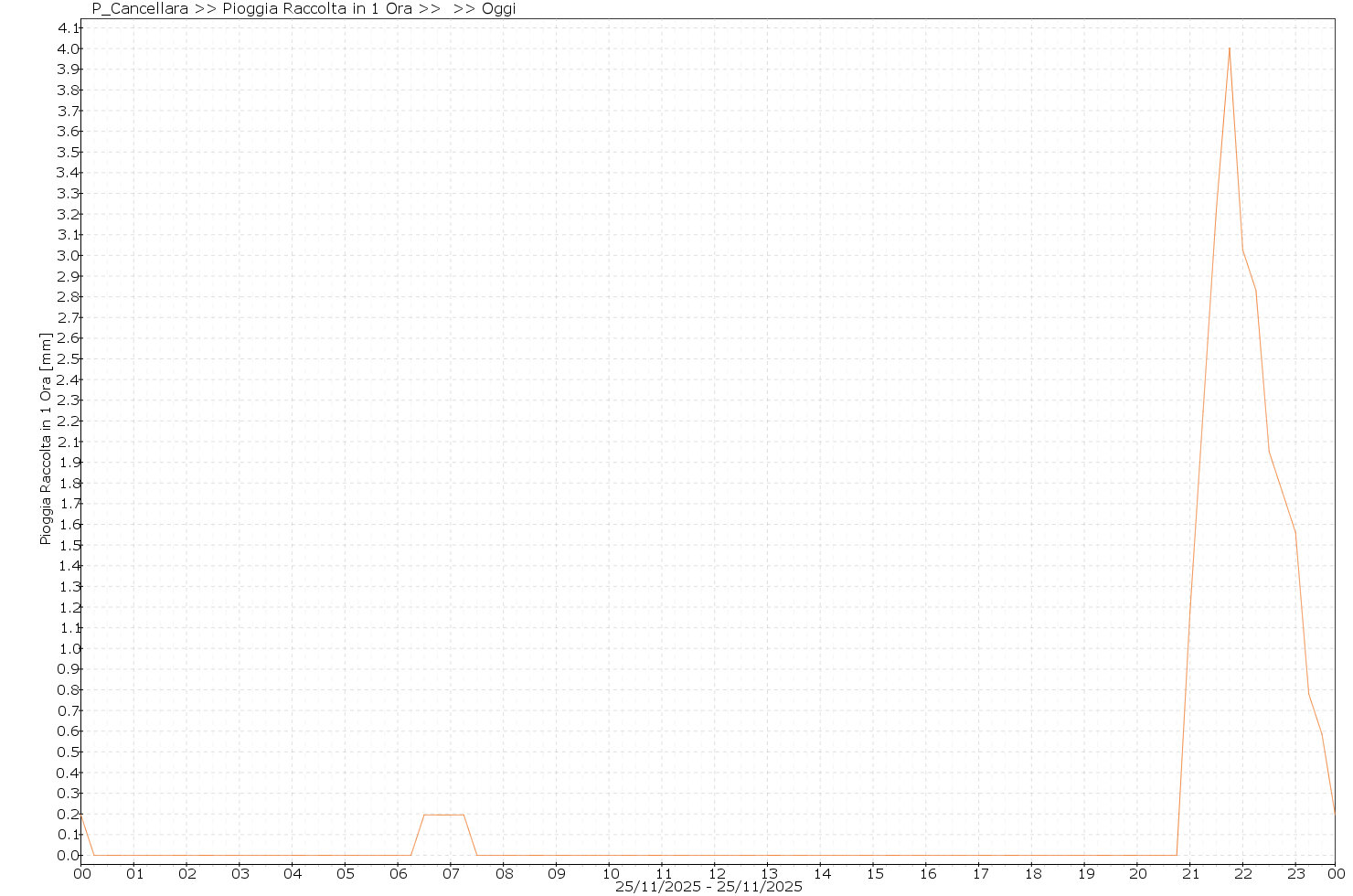Click the 0.5 value on the y-axis

69,752
